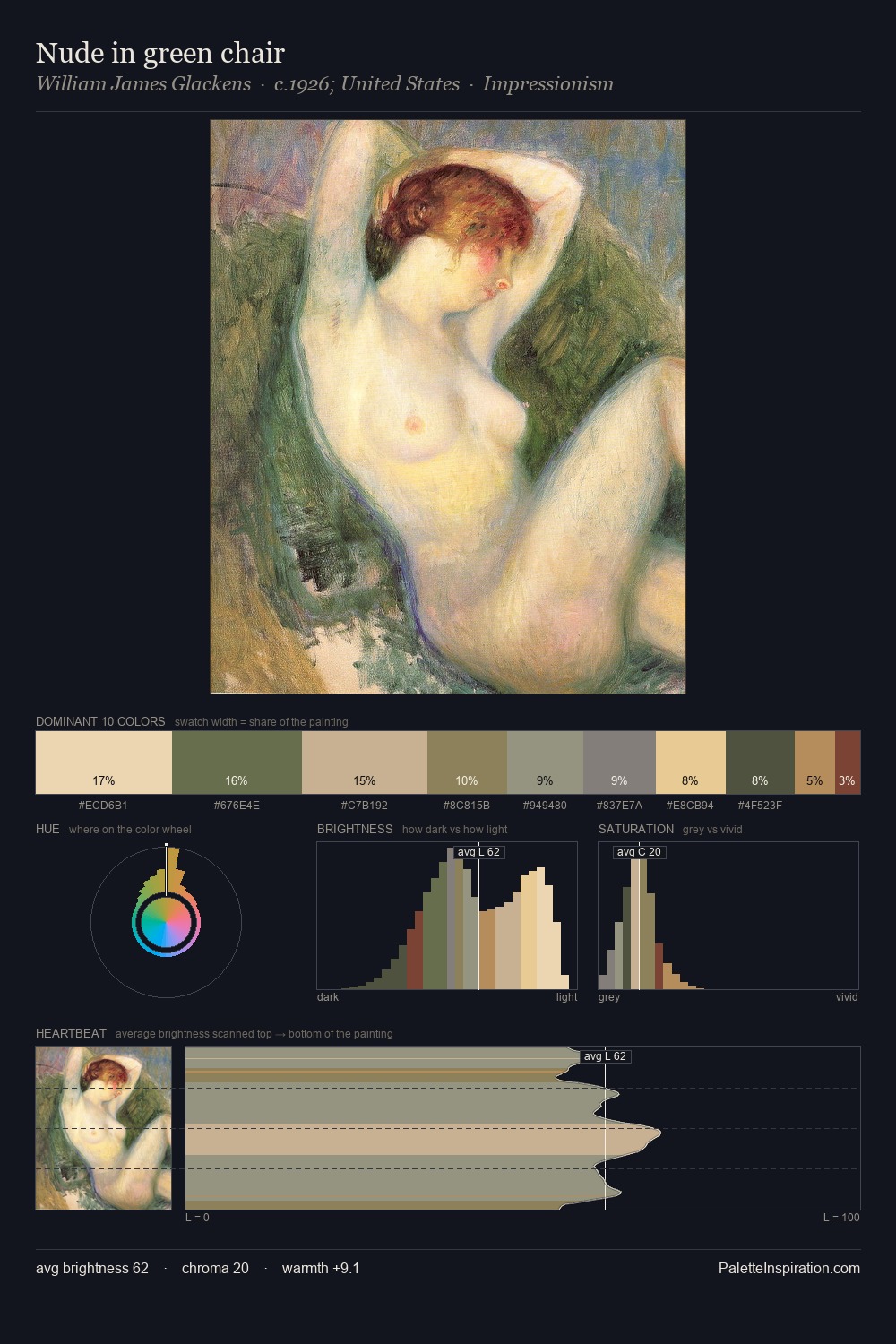Viewport: 896px width, 1344px height.
Task: Click the hex label "#E8CB94"
Action: point(690,806)
